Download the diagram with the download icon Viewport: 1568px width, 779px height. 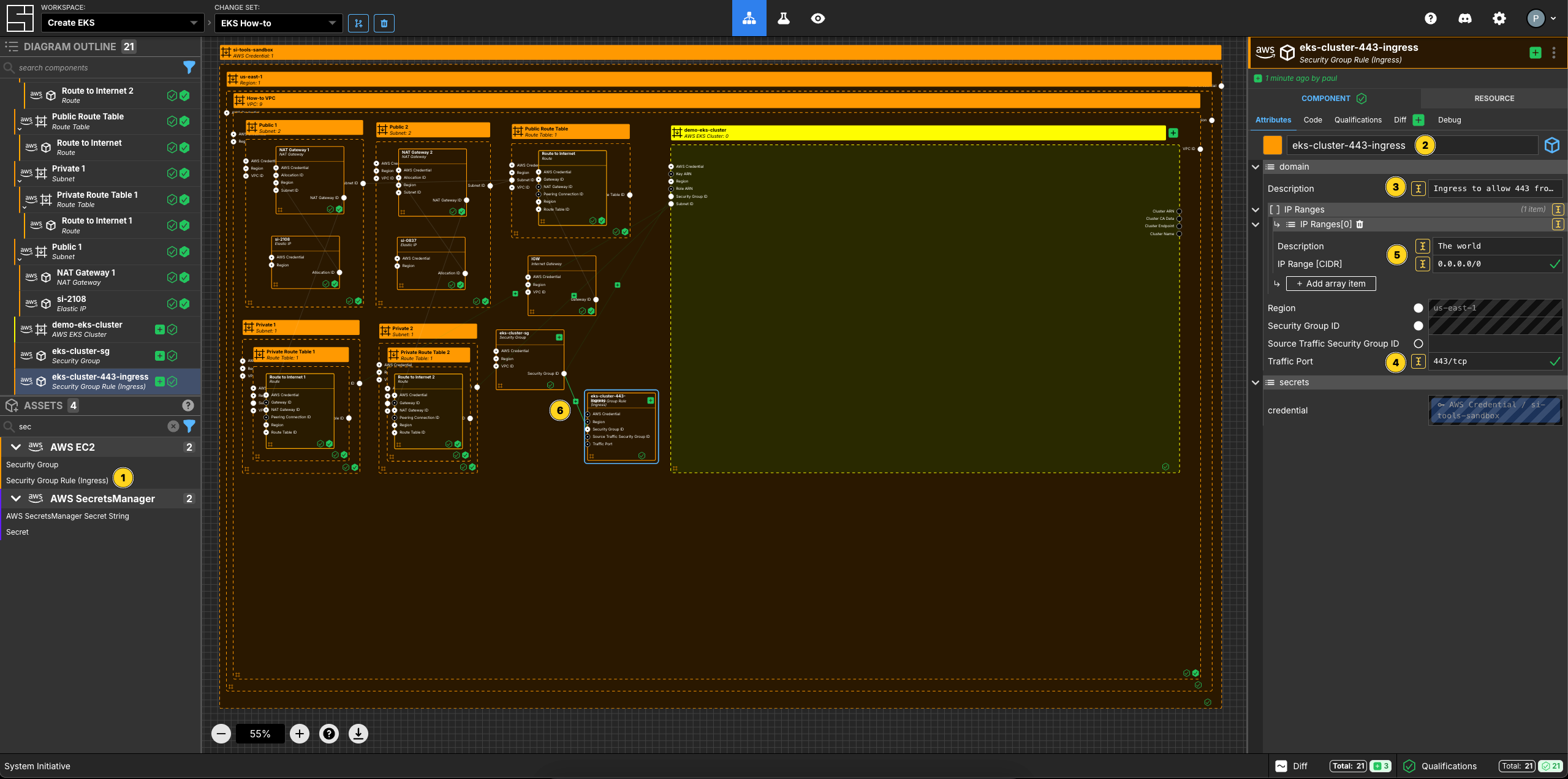click(x=358, y=734)
